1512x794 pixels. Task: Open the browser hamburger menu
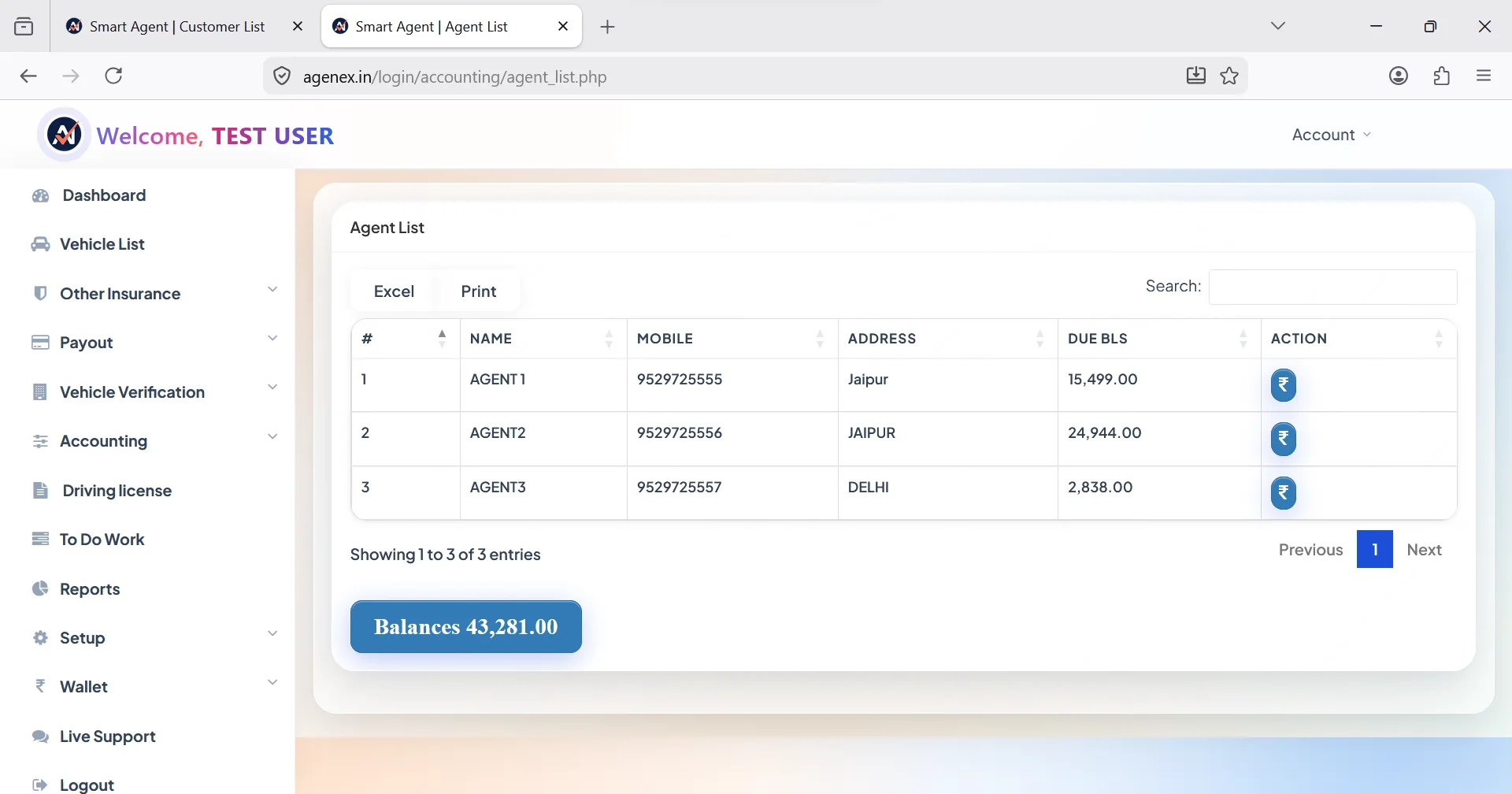pos(1484,76)
